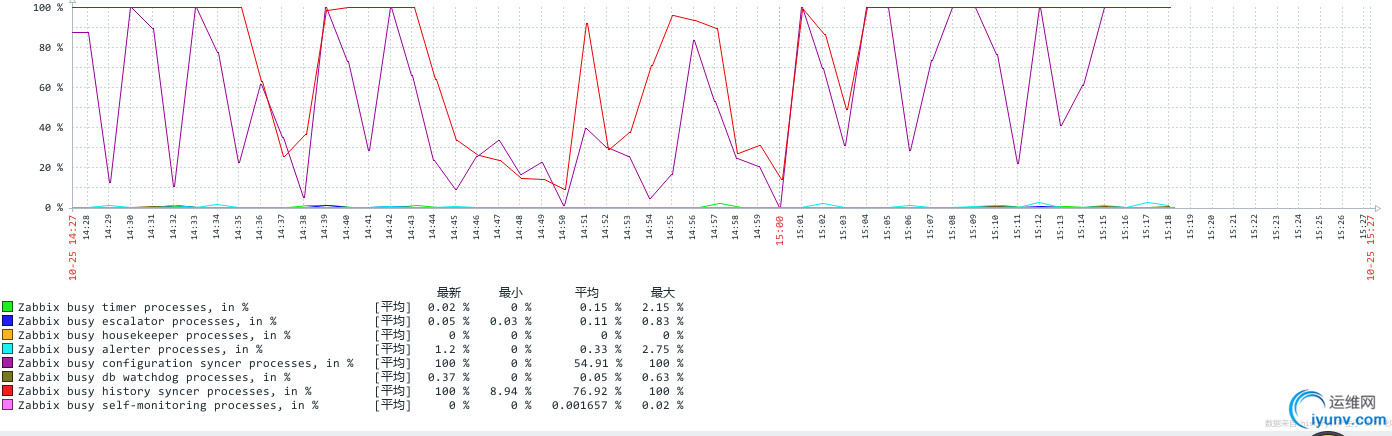Click the '15:10' time axis label
Image resolution: width=1392 pixels, height=436 pixels.
[995, 227]
